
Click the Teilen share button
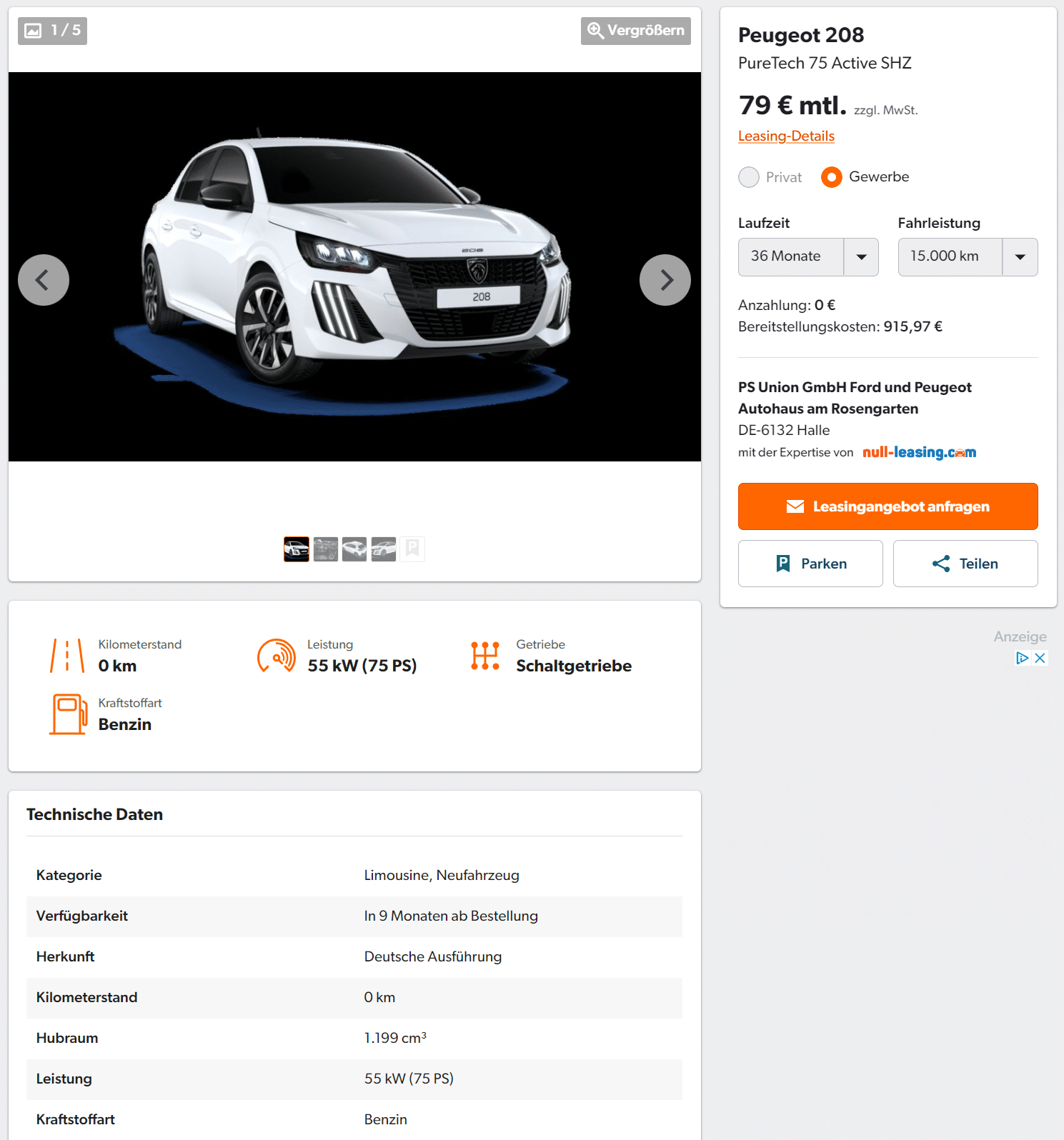[965, 564]
